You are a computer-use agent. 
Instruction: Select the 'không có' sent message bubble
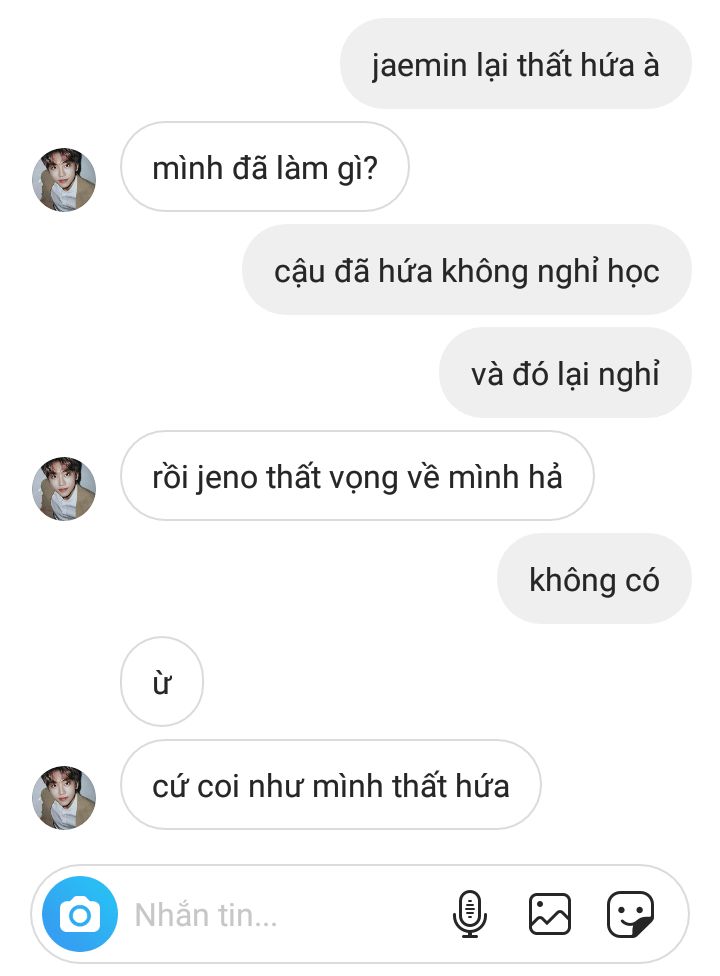click(594, 579)
